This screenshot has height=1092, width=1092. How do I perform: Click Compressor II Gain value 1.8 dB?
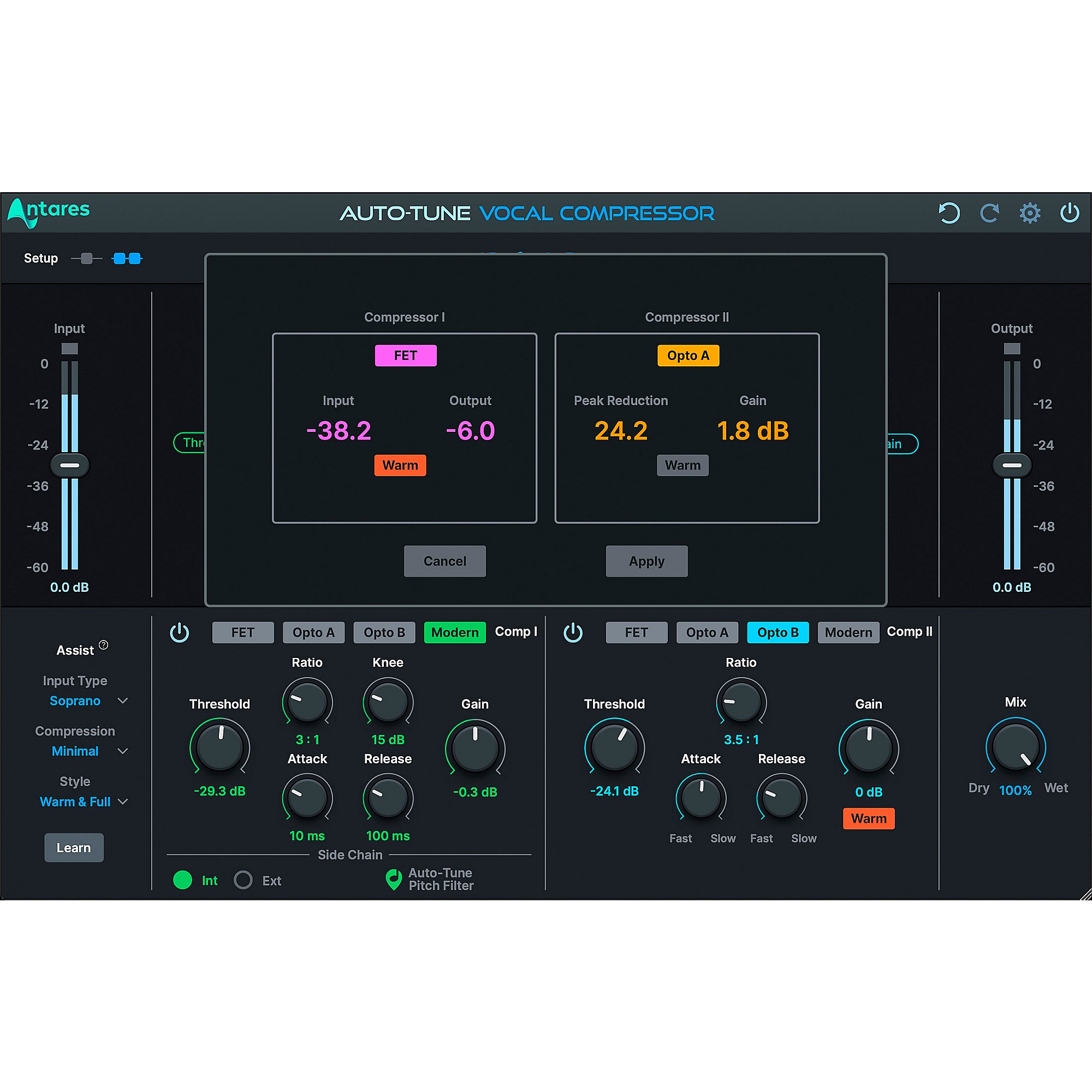point(753,431)
